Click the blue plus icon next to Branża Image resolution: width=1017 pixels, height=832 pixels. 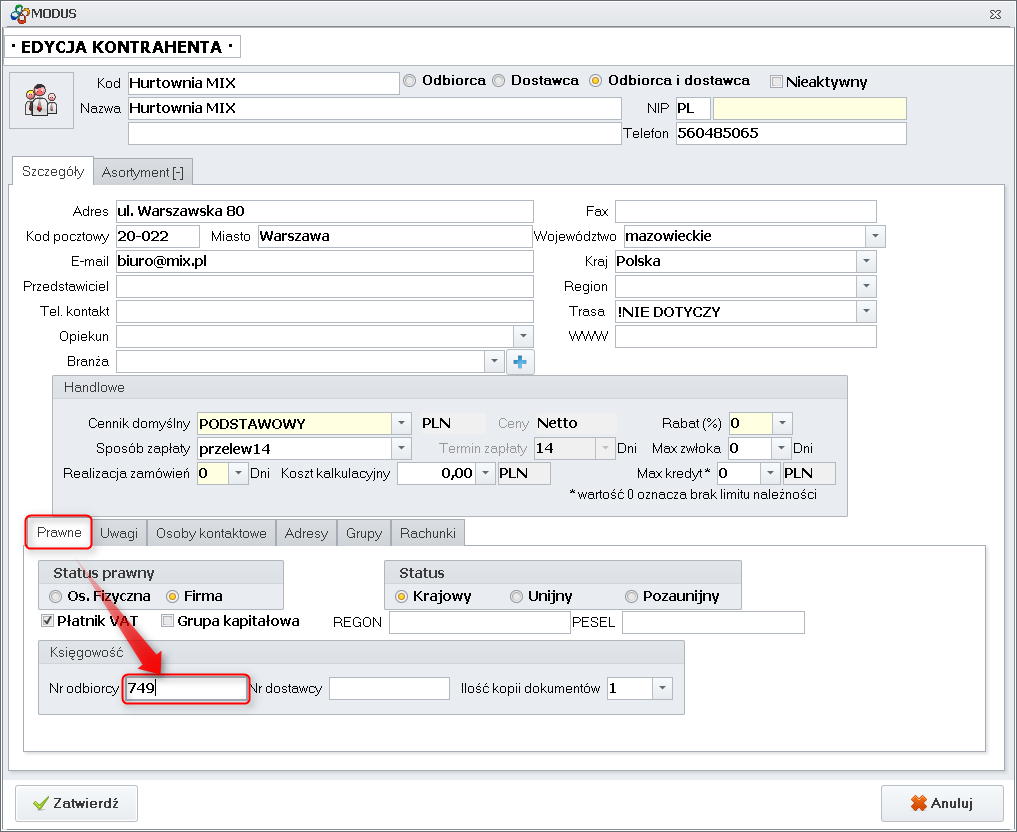520,362
